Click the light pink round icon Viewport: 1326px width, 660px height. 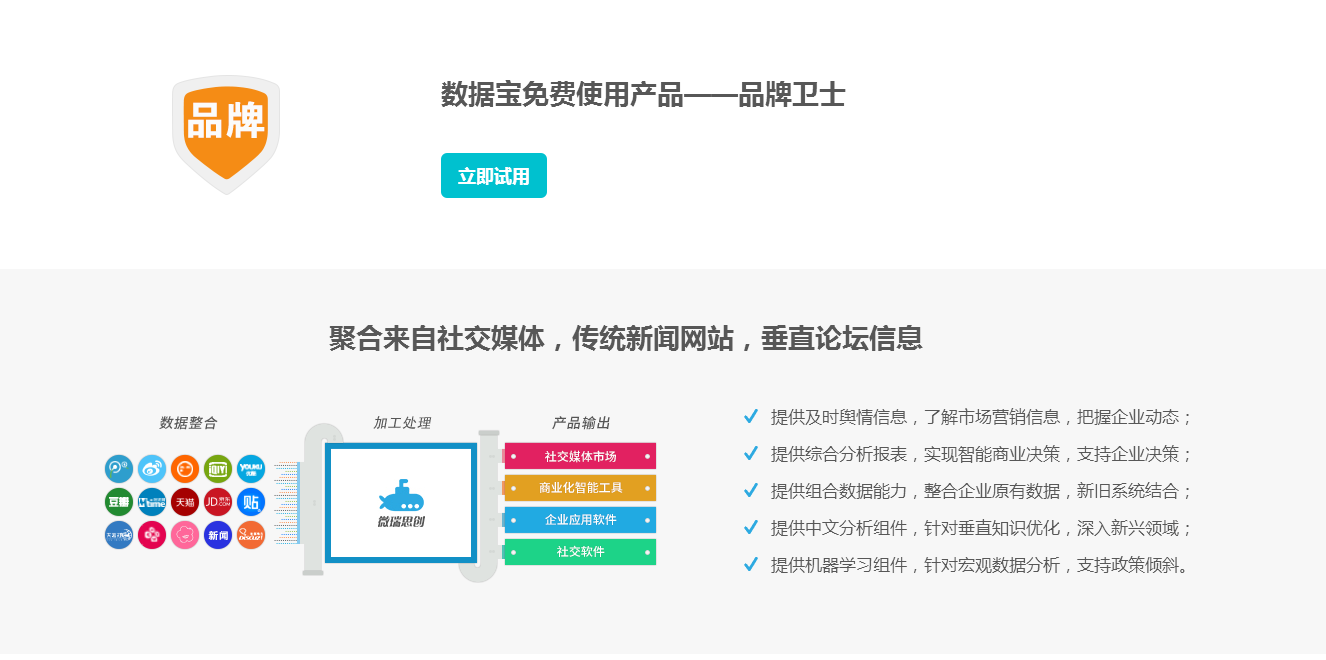pyautogui.click(x=185, y=535)
